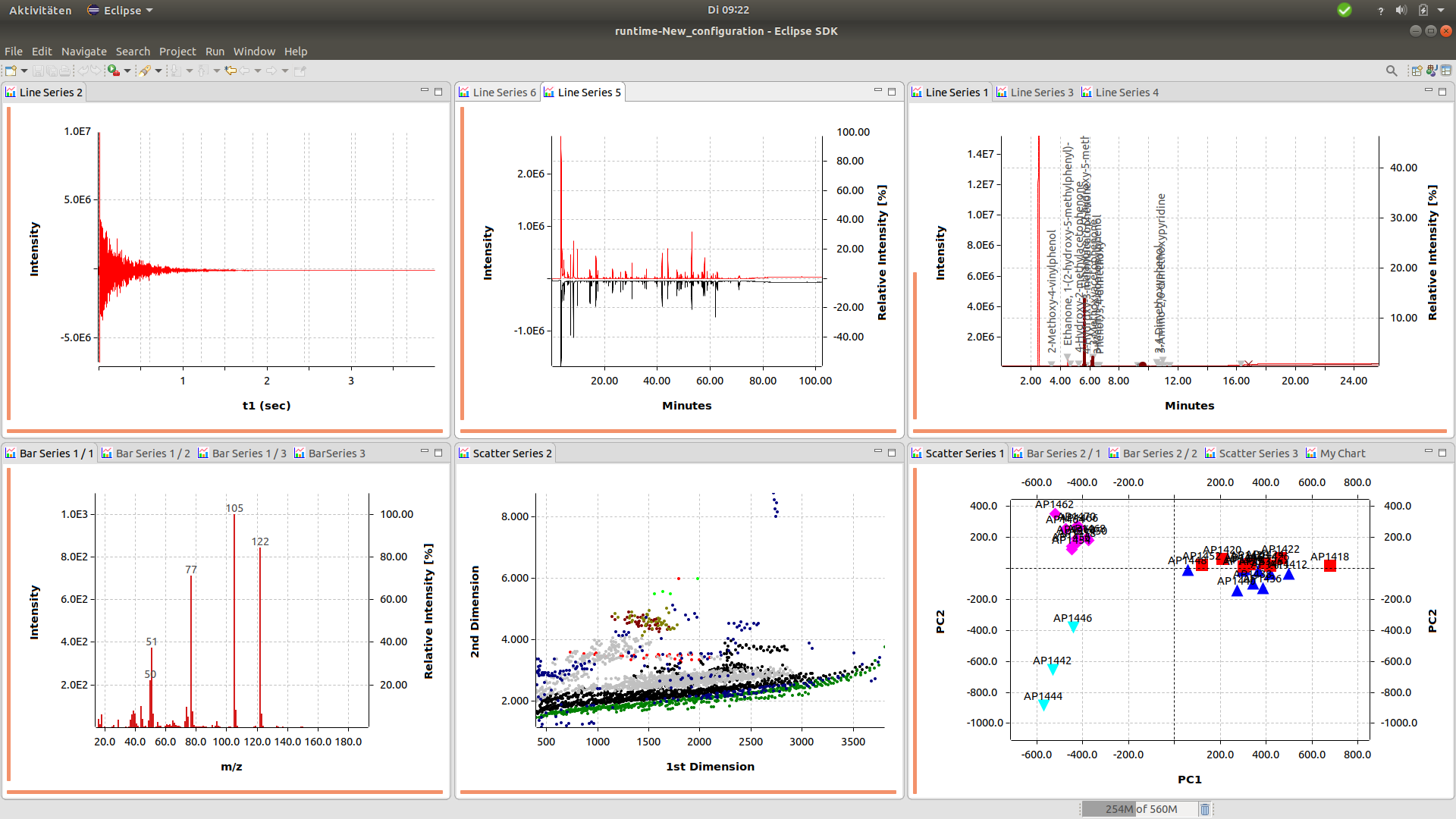The width and height of the screenshot is (1456, 819).
Task: Click the pen-shaped toolbar icon
Action: coord(145,71)
